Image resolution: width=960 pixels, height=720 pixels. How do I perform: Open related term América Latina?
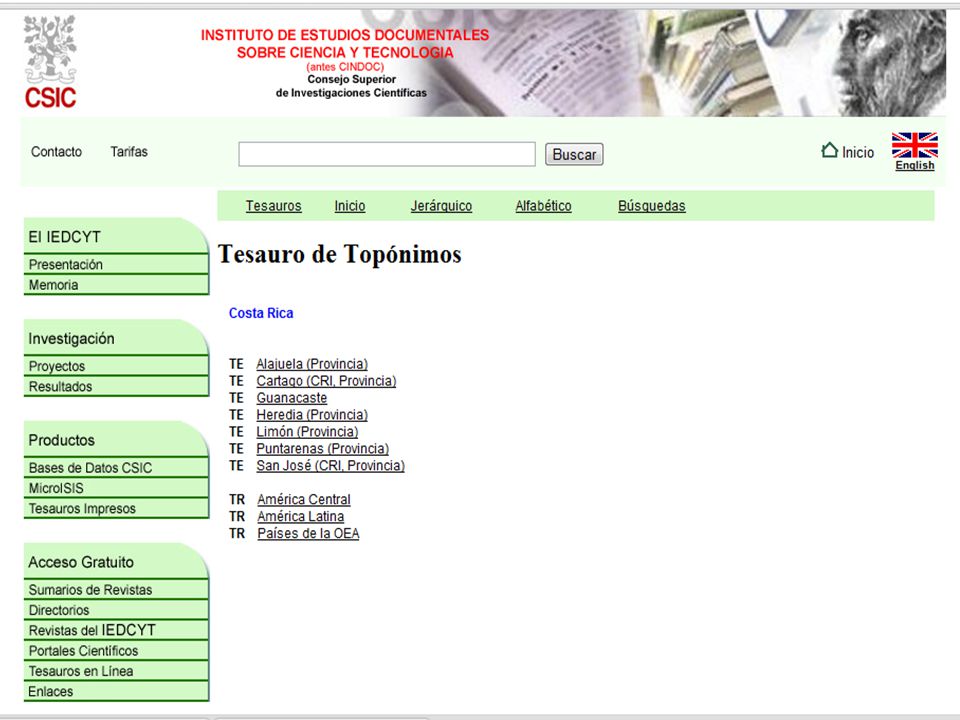pyautogui.click(x=301, y=516)
